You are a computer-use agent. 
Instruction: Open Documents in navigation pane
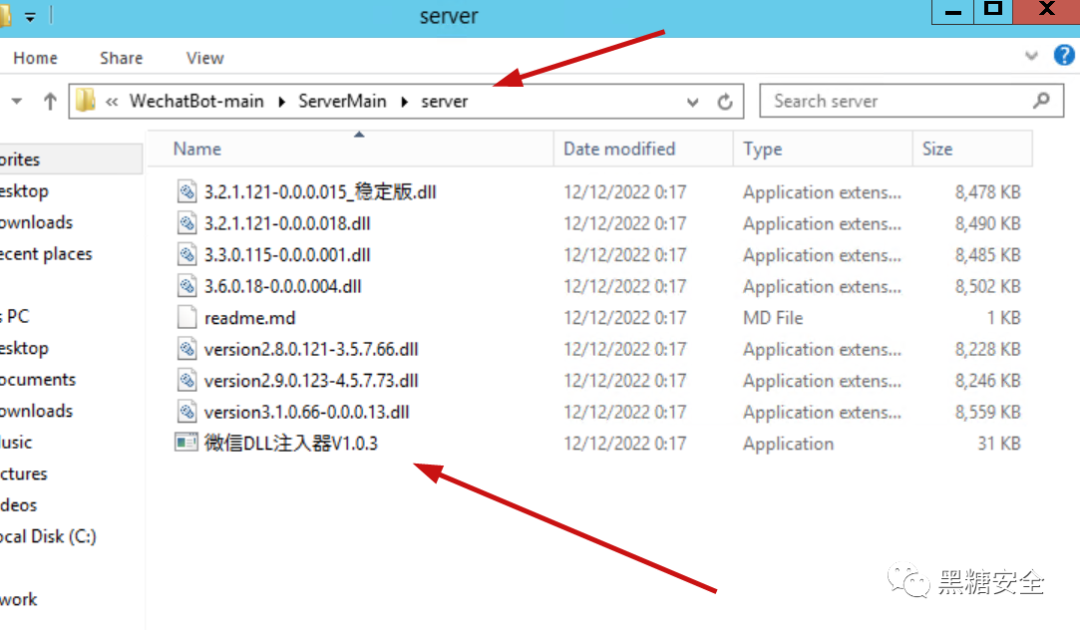38,379
